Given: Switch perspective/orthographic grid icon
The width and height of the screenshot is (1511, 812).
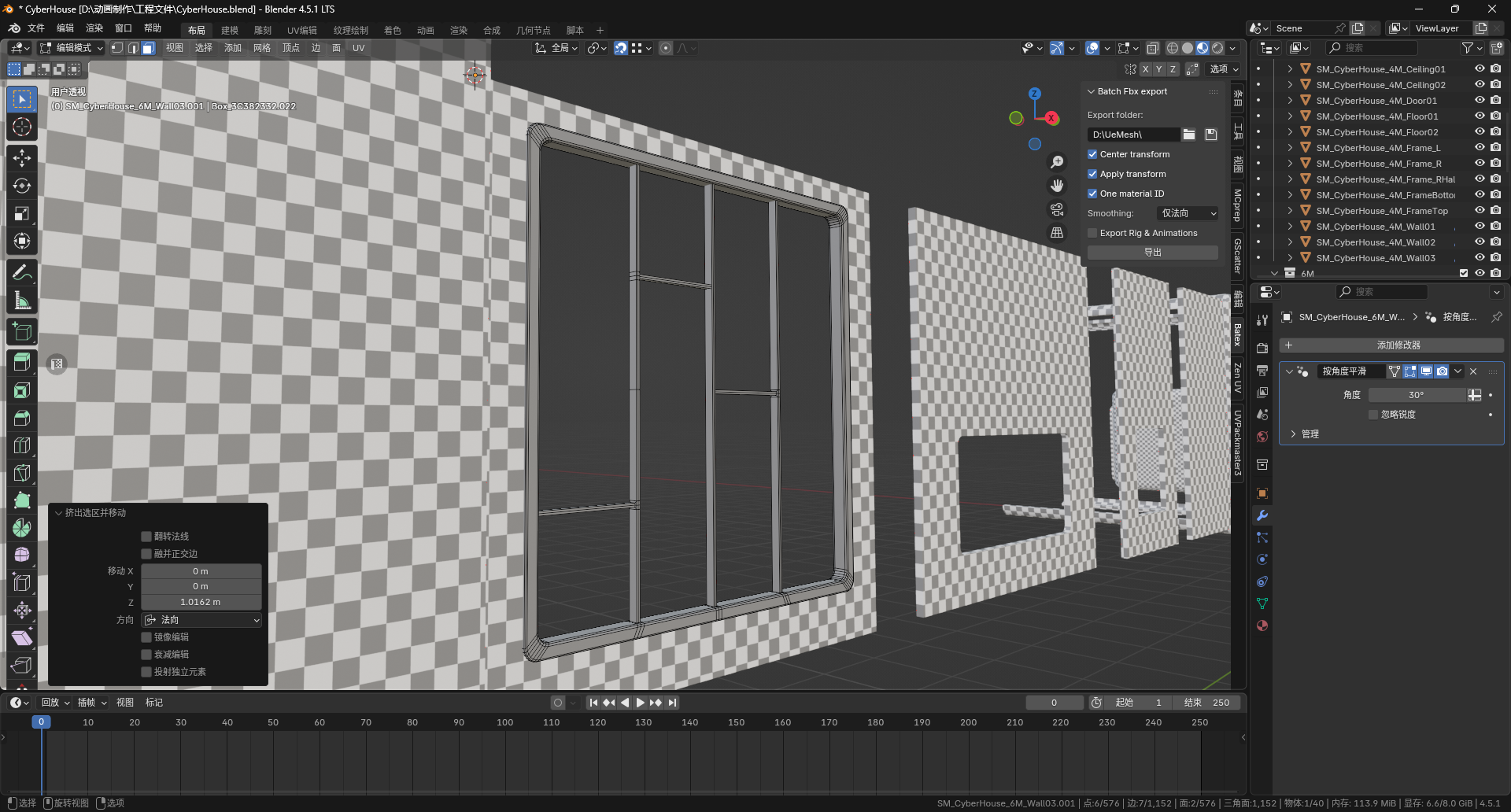Looking at the screenshot, I should (x=1057, y=233).
